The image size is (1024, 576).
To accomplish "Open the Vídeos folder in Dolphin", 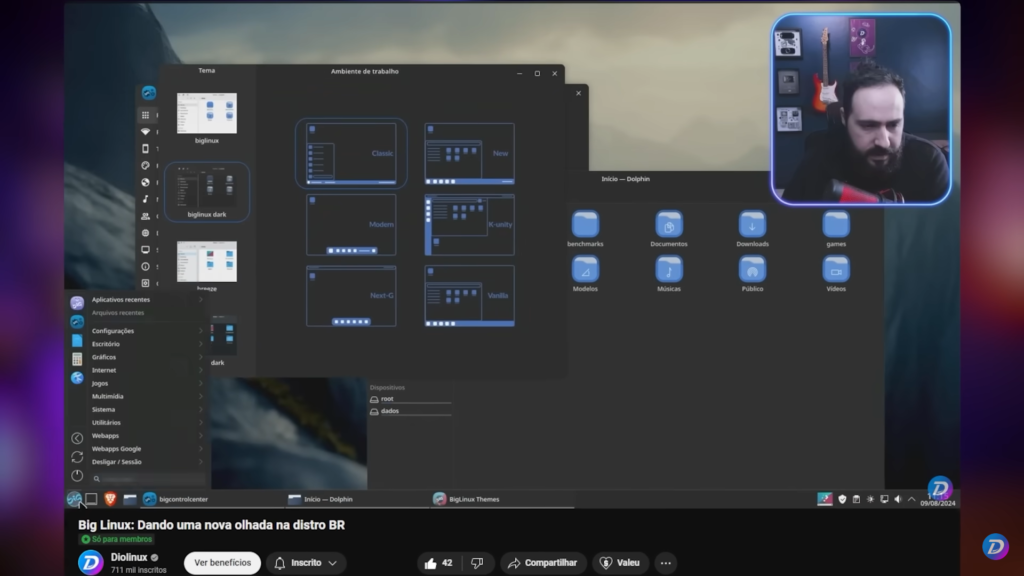I will click(836, 274).
